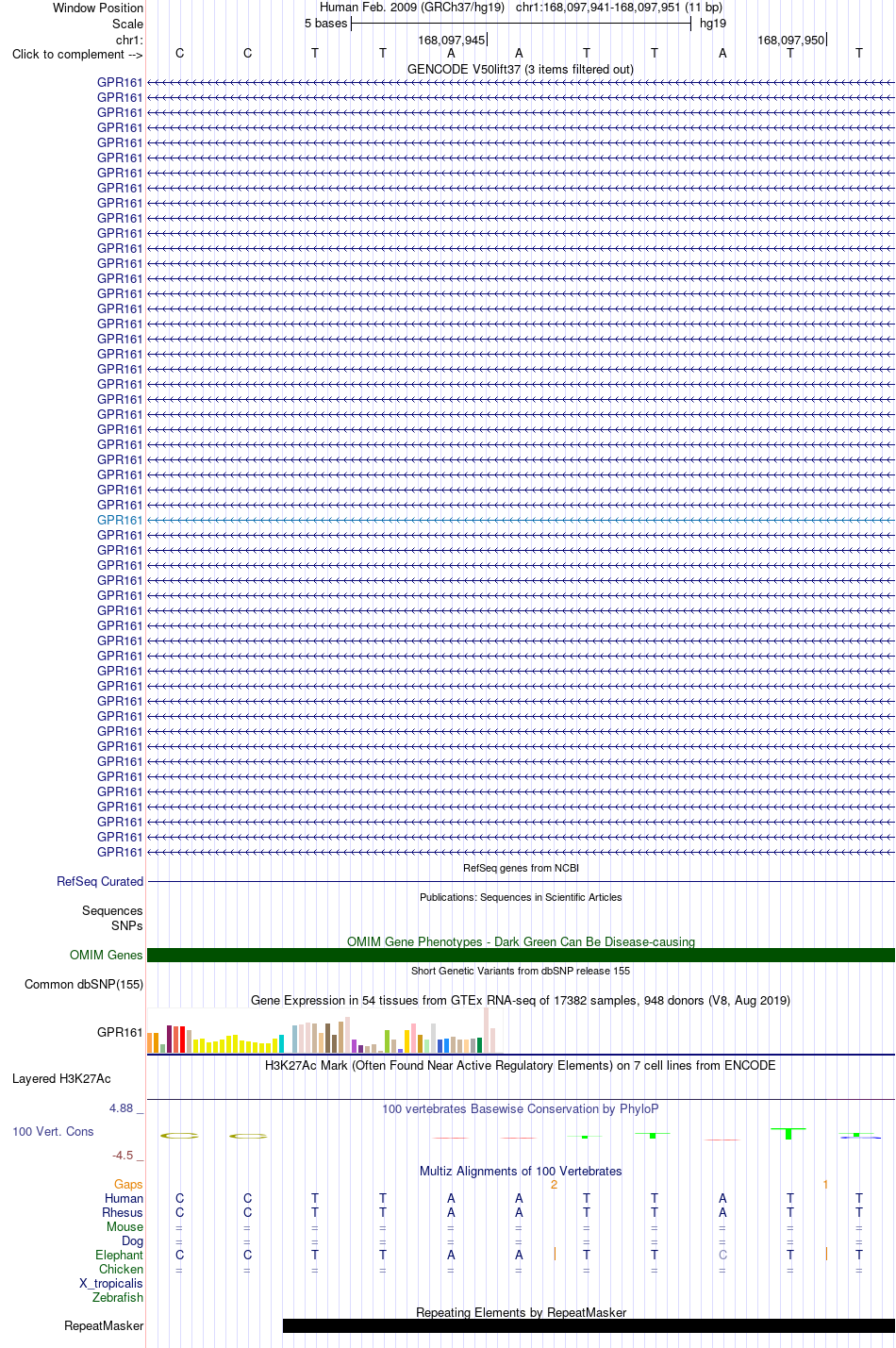Screen dimensions: 896x1348
Task: Click the orange Gaps row label
Action: pos(128,1184)
